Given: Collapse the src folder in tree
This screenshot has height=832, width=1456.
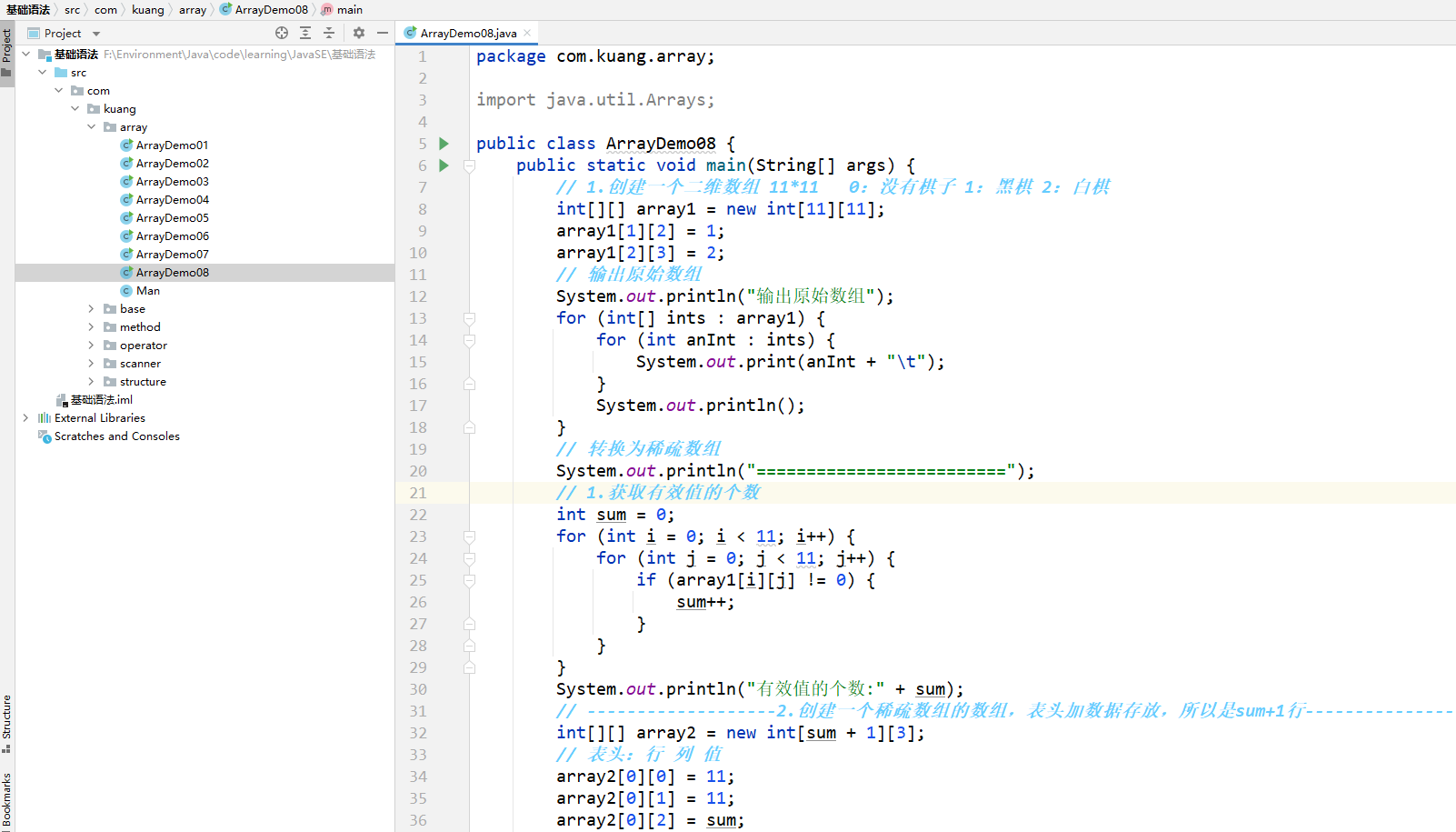Looking at the screenshot, I should point(42,73).
